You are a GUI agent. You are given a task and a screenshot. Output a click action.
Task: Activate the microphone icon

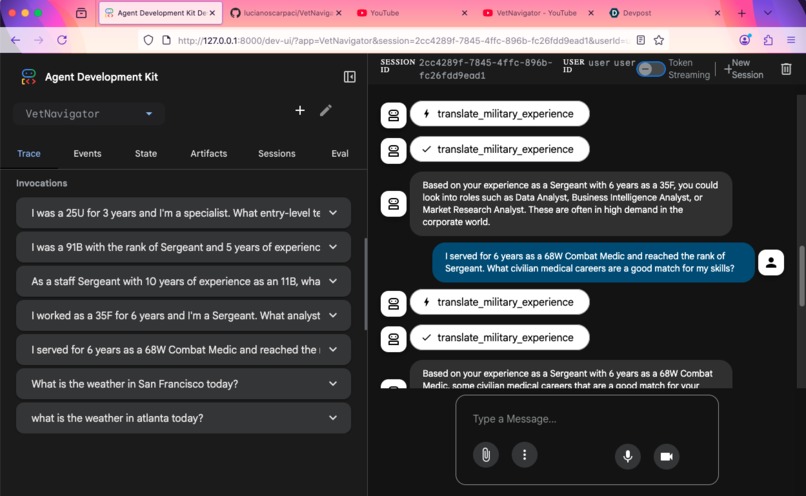point(628,456)
